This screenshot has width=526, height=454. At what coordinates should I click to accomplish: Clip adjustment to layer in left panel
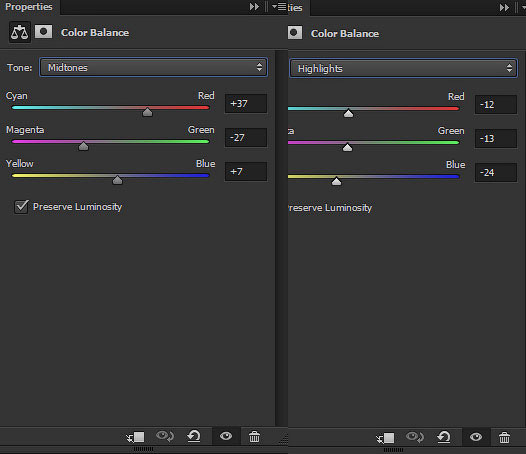(136, 437)
